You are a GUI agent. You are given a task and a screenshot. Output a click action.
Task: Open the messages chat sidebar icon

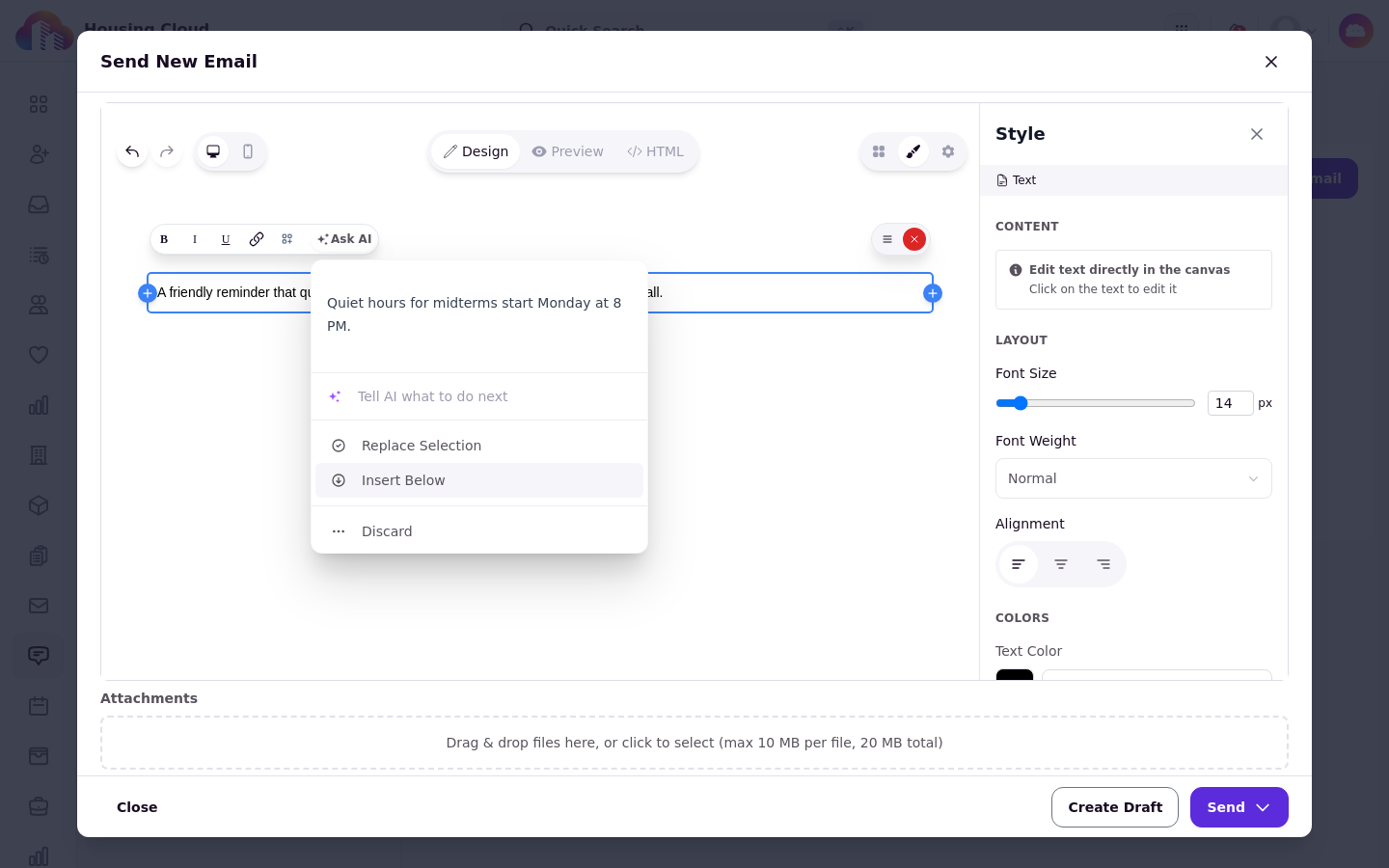tap(39, 656)
